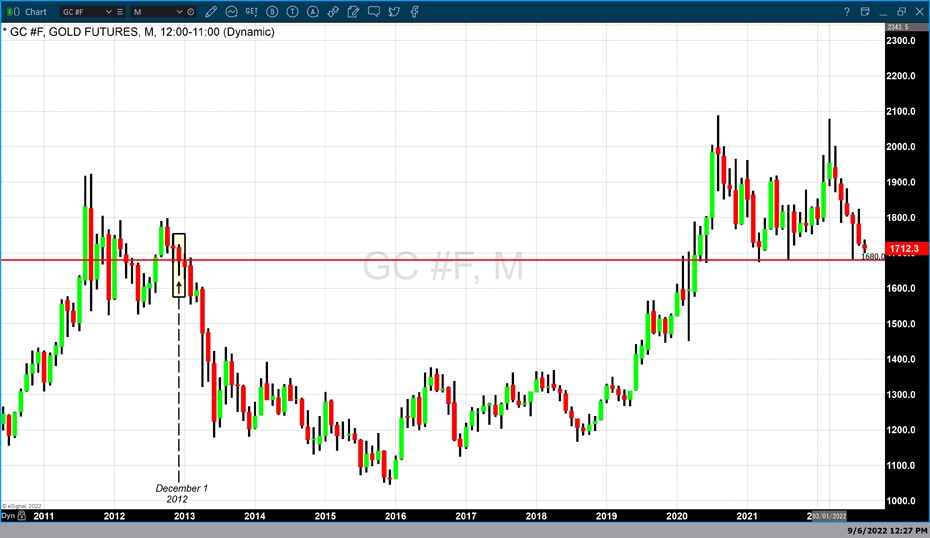The height and width of the screenshot is (538, 930).
Task: Open the chat comment icon
Action: pos(374,12)
